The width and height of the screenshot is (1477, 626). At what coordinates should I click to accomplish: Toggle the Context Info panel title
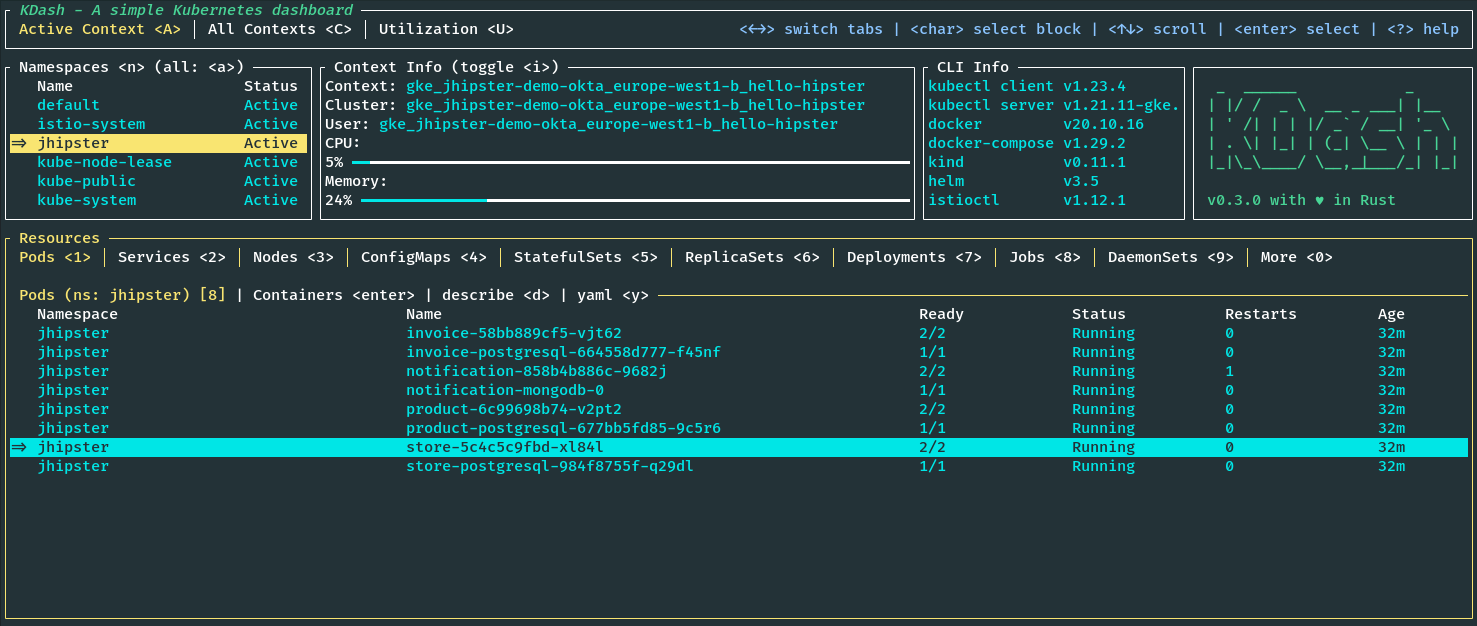click(446, 67)
